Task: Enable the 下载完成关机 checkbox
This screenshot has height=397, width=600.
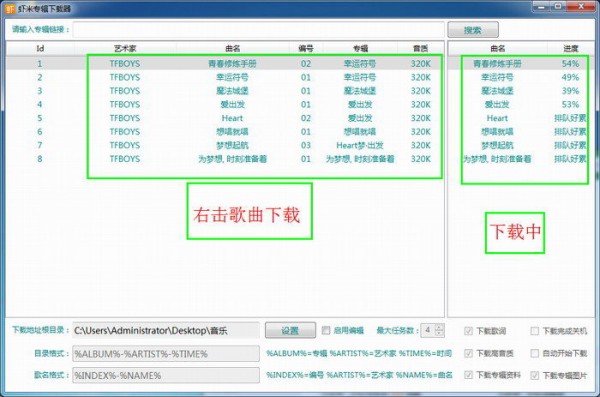Action: point(535,331)
